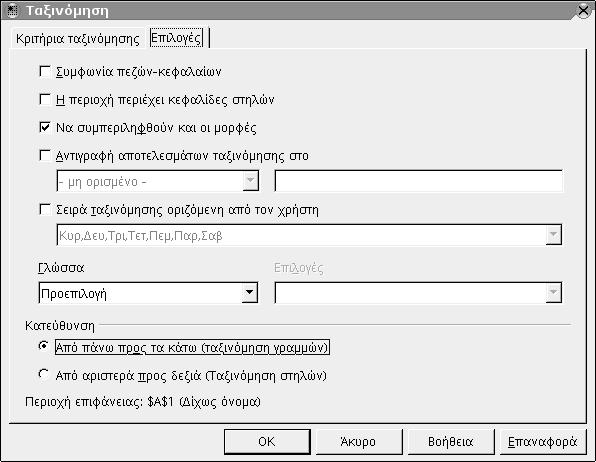Click the Κατεύθυνση group label

click(x=60, y=326)
